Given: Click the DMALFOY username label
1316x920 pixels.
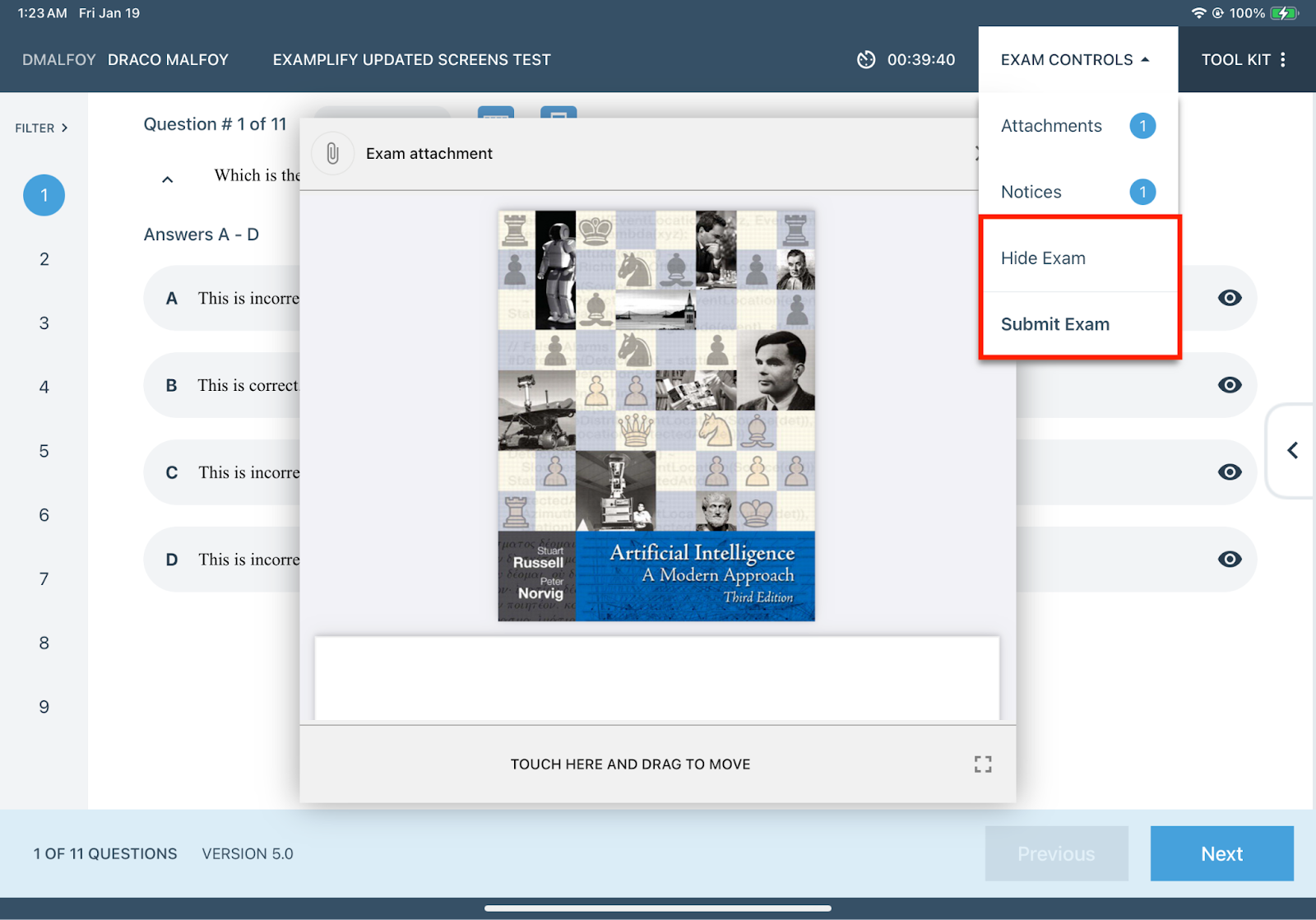Looking at the screenshot, I should pyautogui.click(x=59, y=59).
